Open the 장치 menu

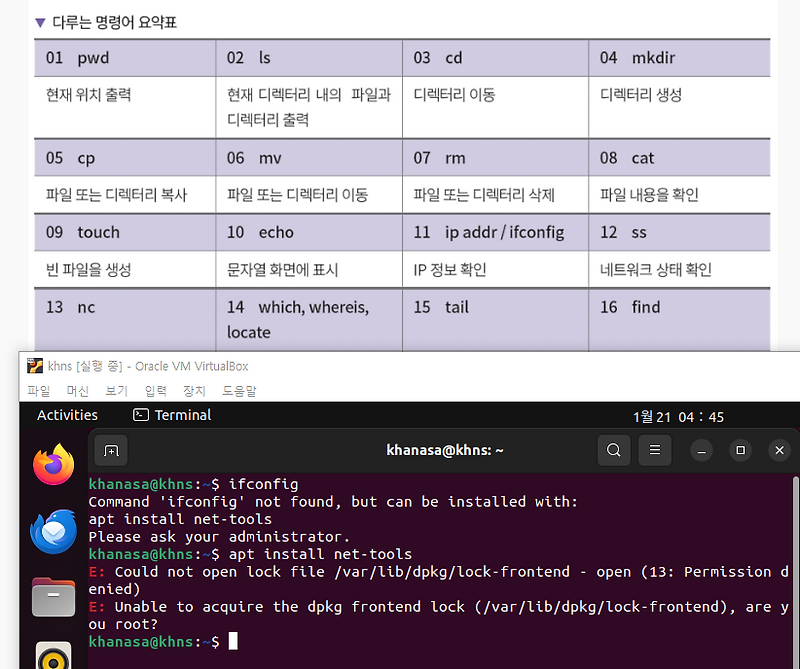[x=191, y=391]
